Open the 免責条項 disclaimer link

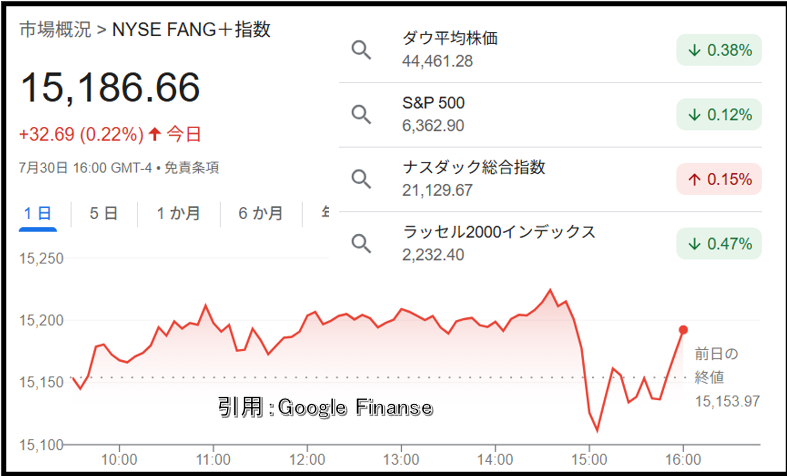click(192, 168)
